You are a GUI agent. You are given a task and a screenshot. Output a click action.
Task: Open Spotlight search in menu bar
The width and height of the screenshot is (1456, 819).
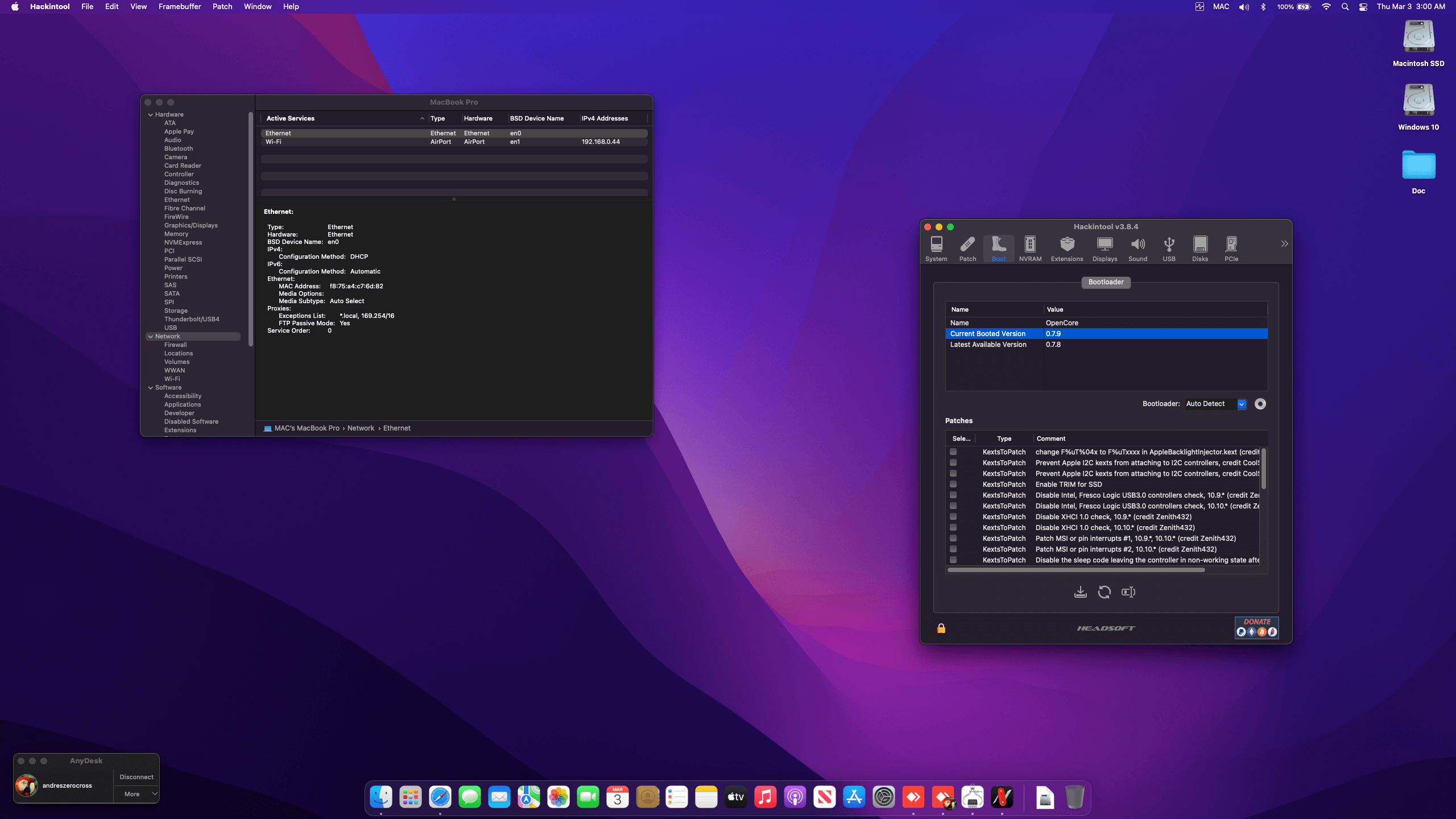point(1345,7)
